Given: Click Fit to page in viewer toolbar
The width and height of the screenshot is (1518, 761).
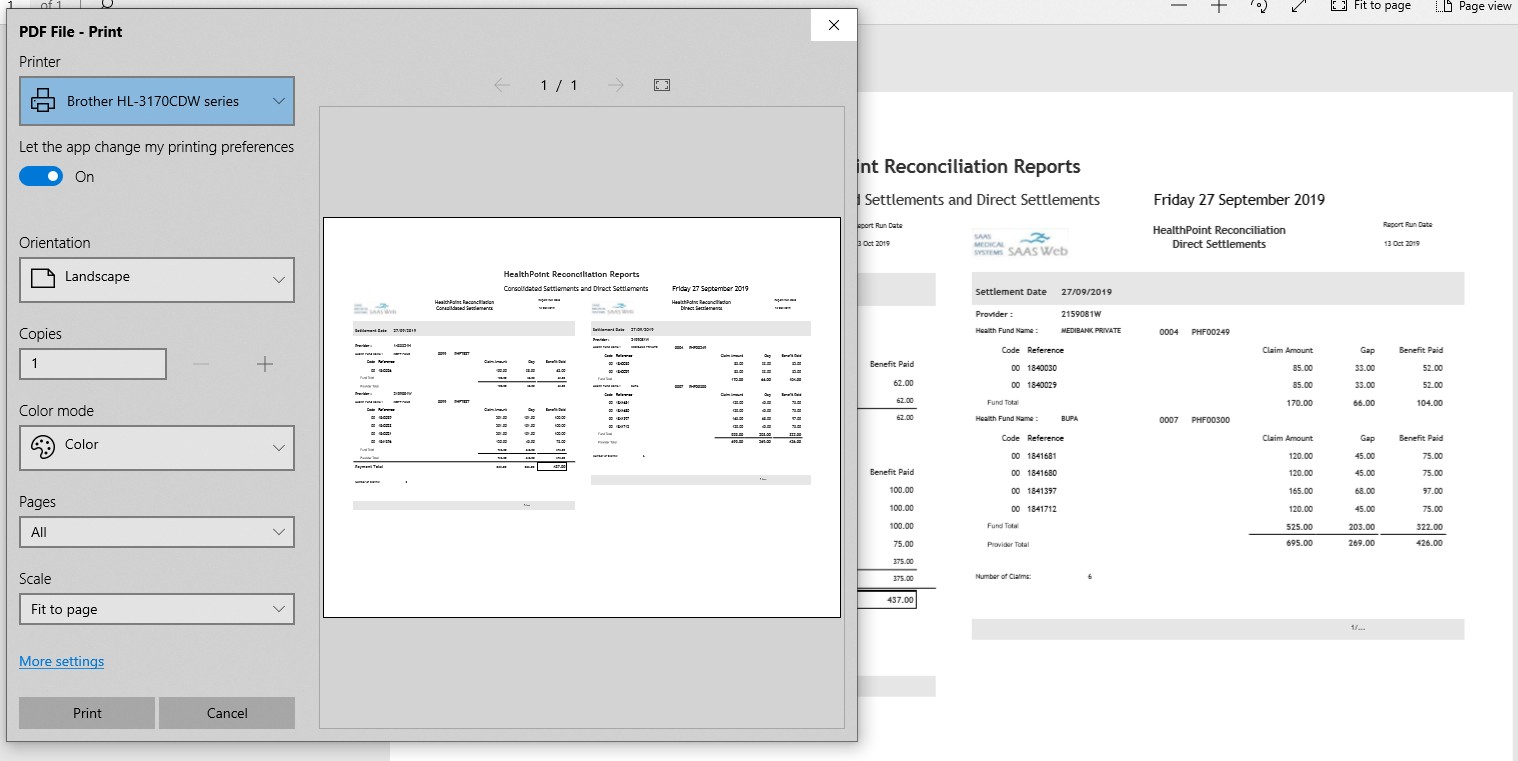Looking at the screenshot, I should coord(1371,6).
